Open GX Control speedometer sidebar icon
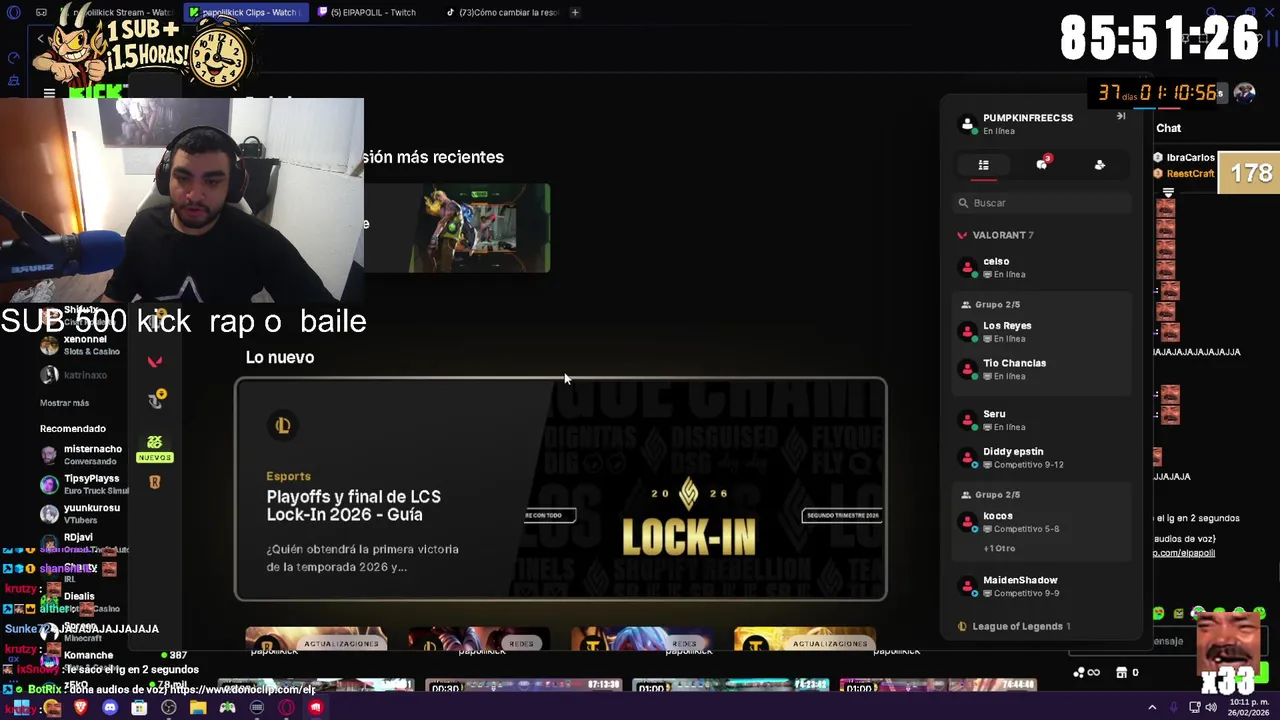 point(14,58)
